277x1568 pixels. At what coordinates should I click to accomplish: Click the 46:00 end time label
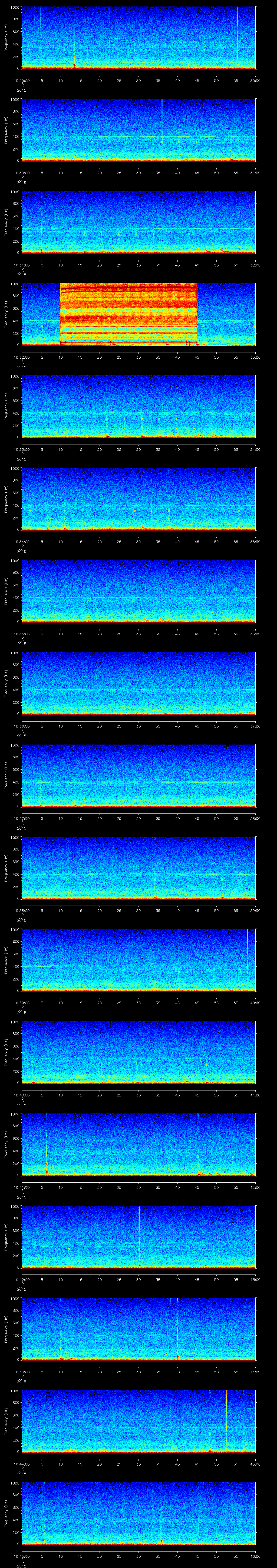255,1556
